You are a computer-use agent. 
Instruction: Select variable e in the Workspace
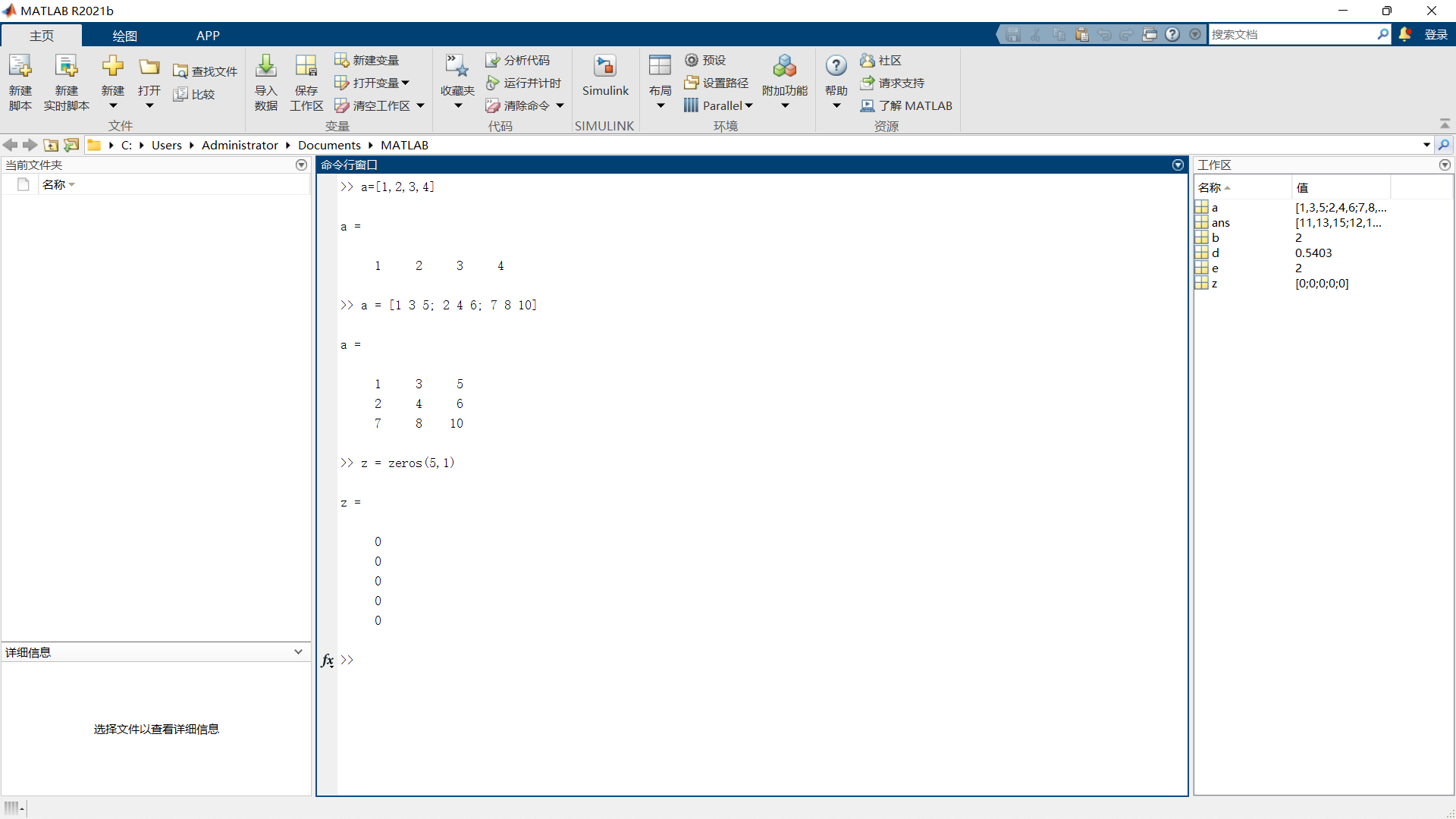point(1323,268)
